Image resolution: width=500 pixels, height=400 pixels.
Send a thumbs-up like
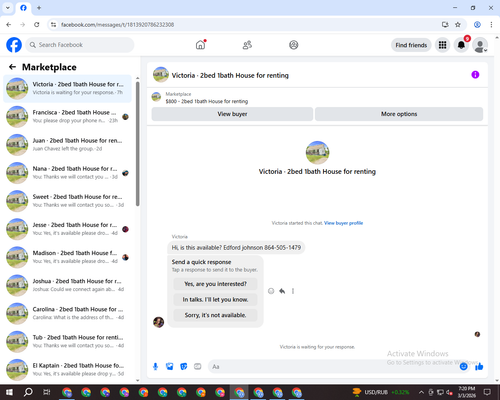click(479, 367)
